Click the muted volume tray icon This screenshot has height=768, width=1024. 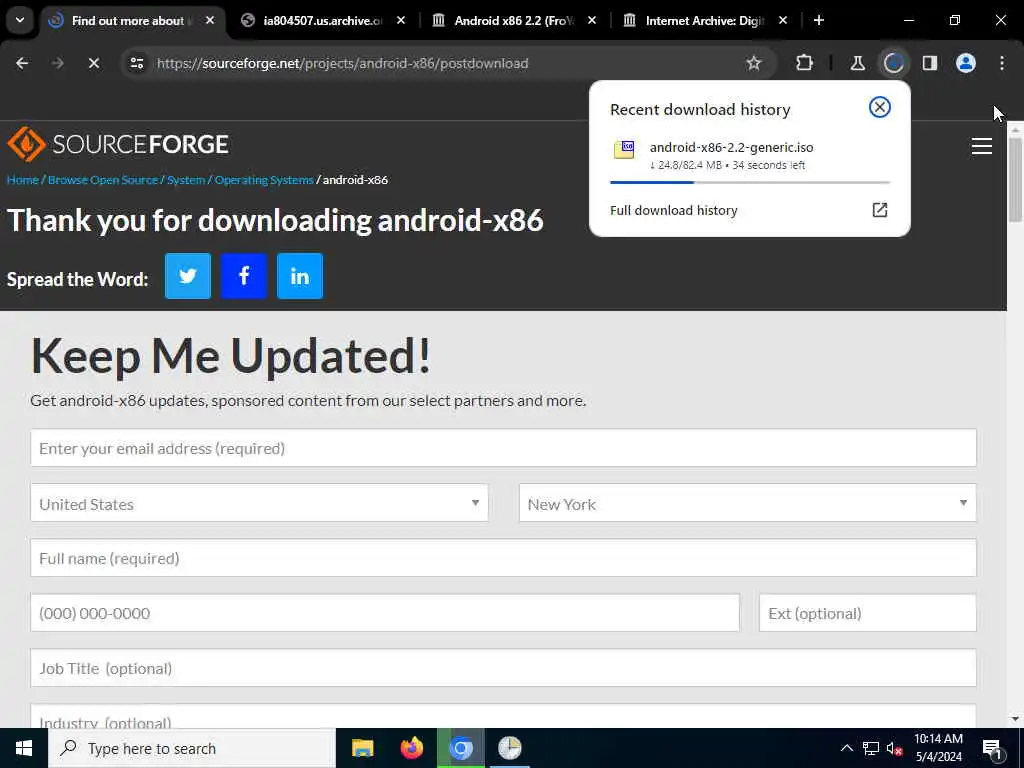coord(895,748)
